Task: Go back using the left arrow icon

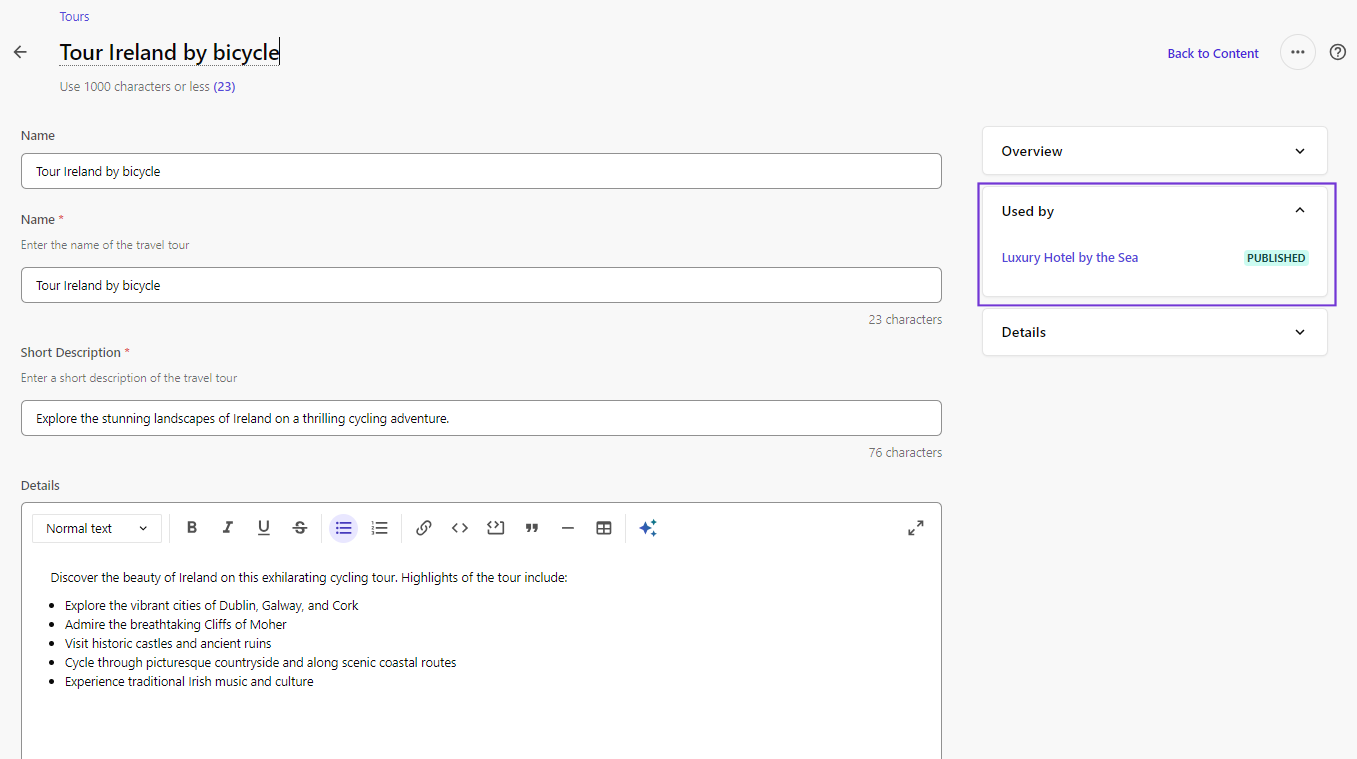Action: tap(20, 52)
